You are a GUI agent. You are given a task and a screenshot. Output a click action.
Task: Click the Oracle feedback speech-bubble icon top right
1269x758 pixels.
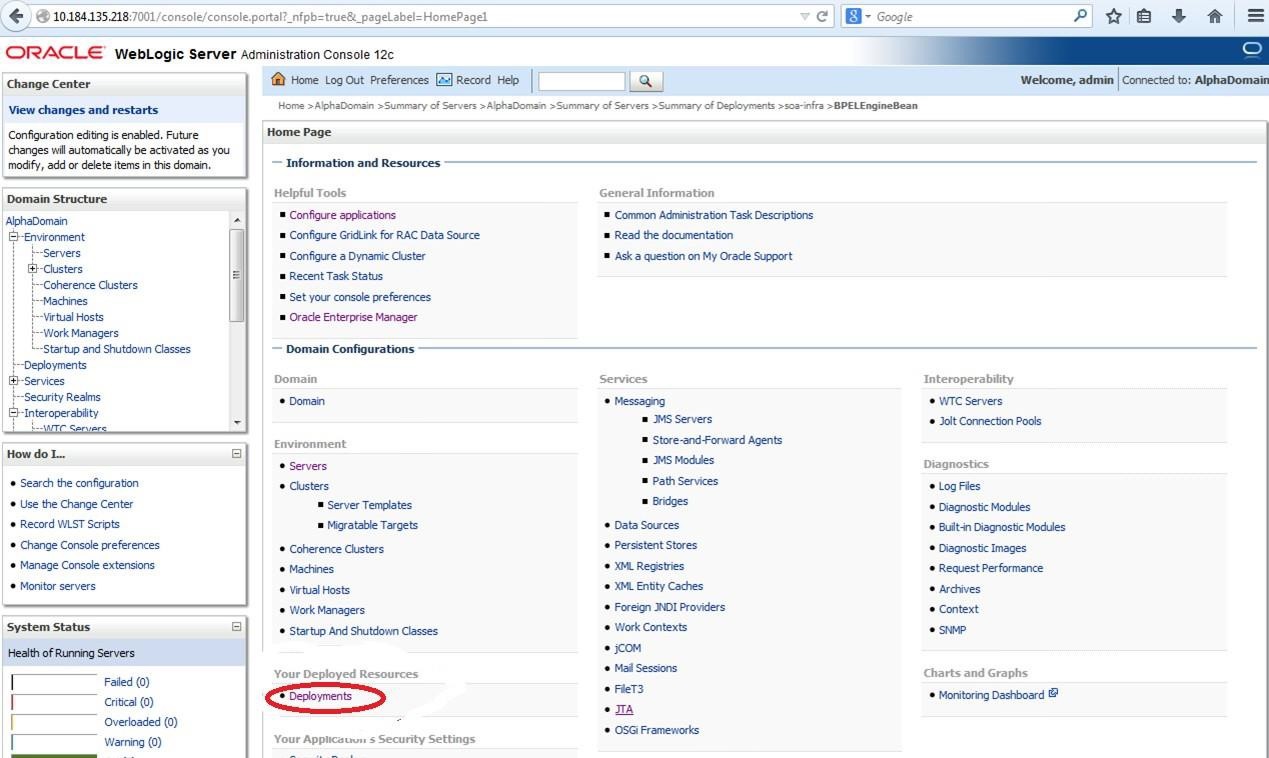[x=1251, y=49]
